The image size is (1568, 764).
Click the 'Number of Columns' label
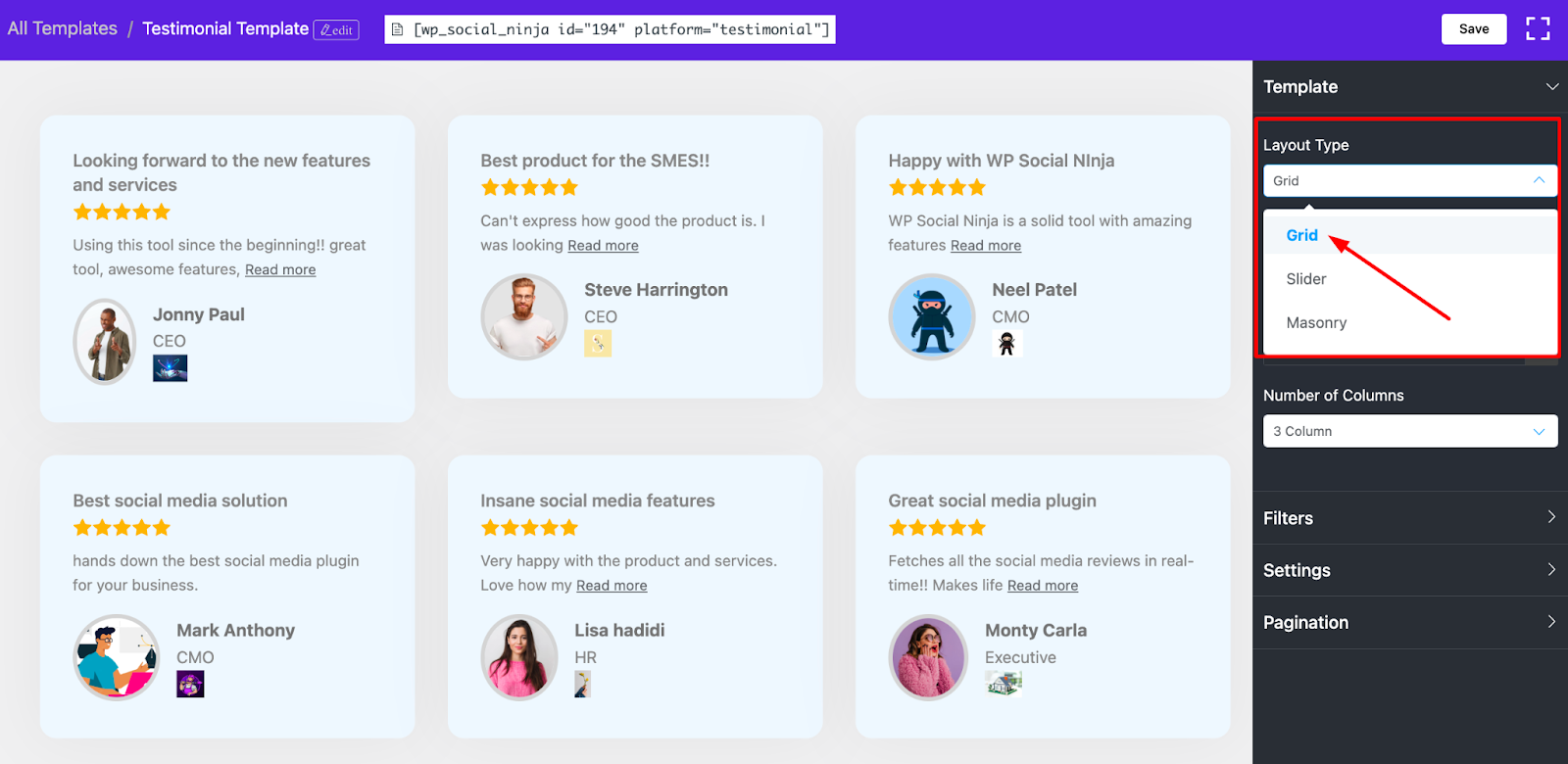click(1334, 396)
